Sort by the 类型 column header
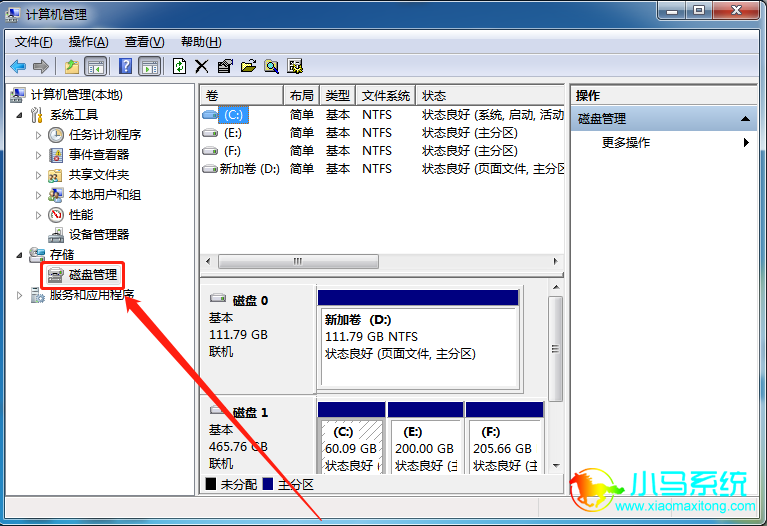Image resolution: width=767 pixels, height=526 pixels. [x=338, y=95]
